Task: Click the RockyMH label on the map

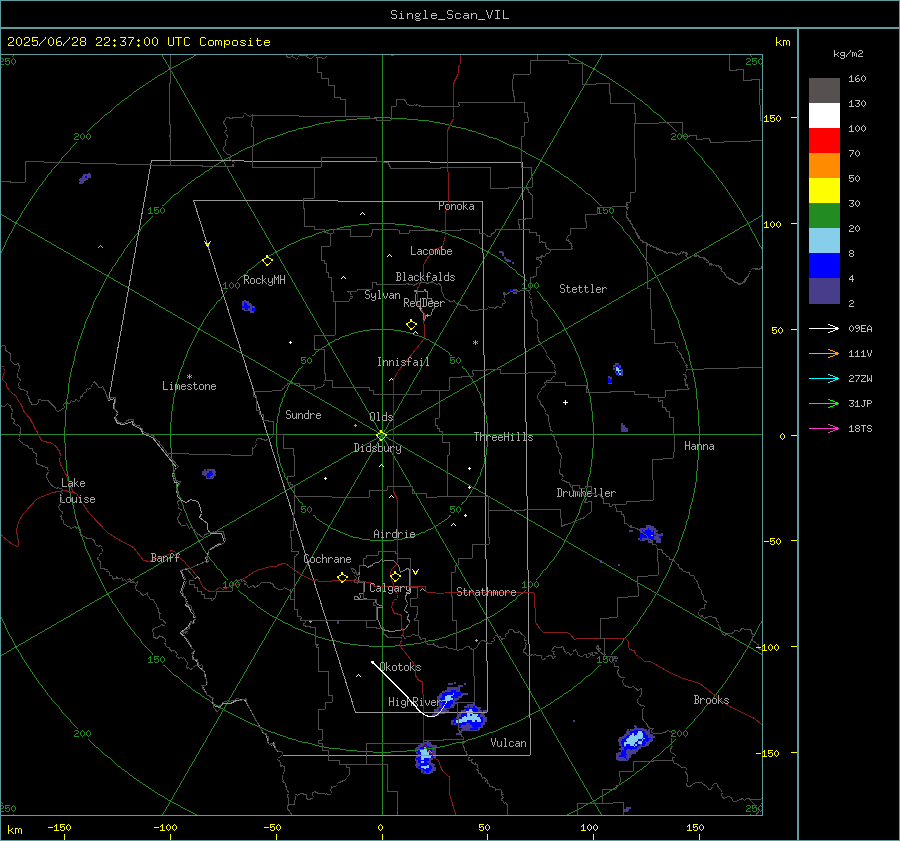Action: pyautogui.click(x=264, y=280)
